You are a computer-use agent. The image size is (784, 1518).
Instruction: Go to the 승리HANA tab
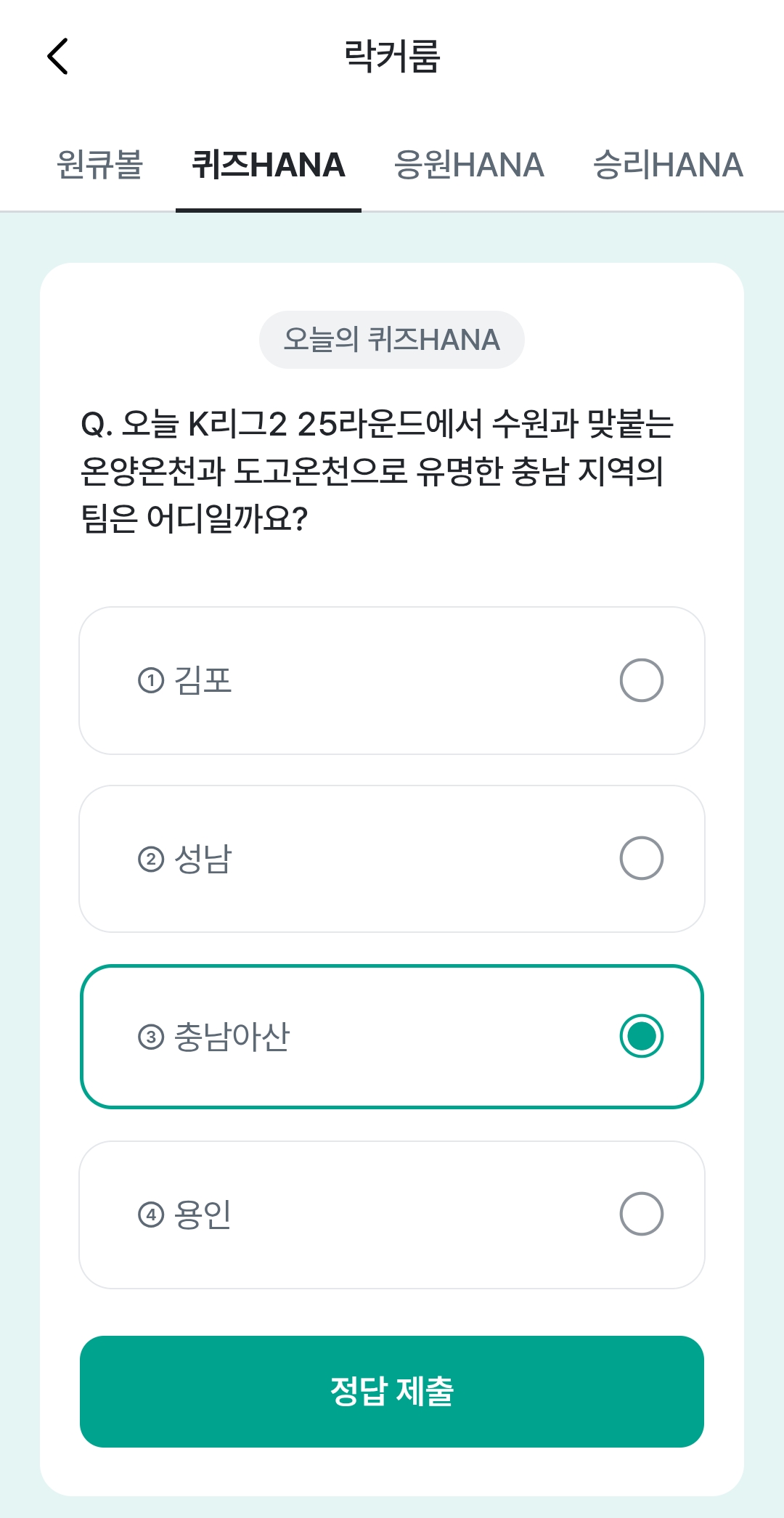click(x=668, y=165)
